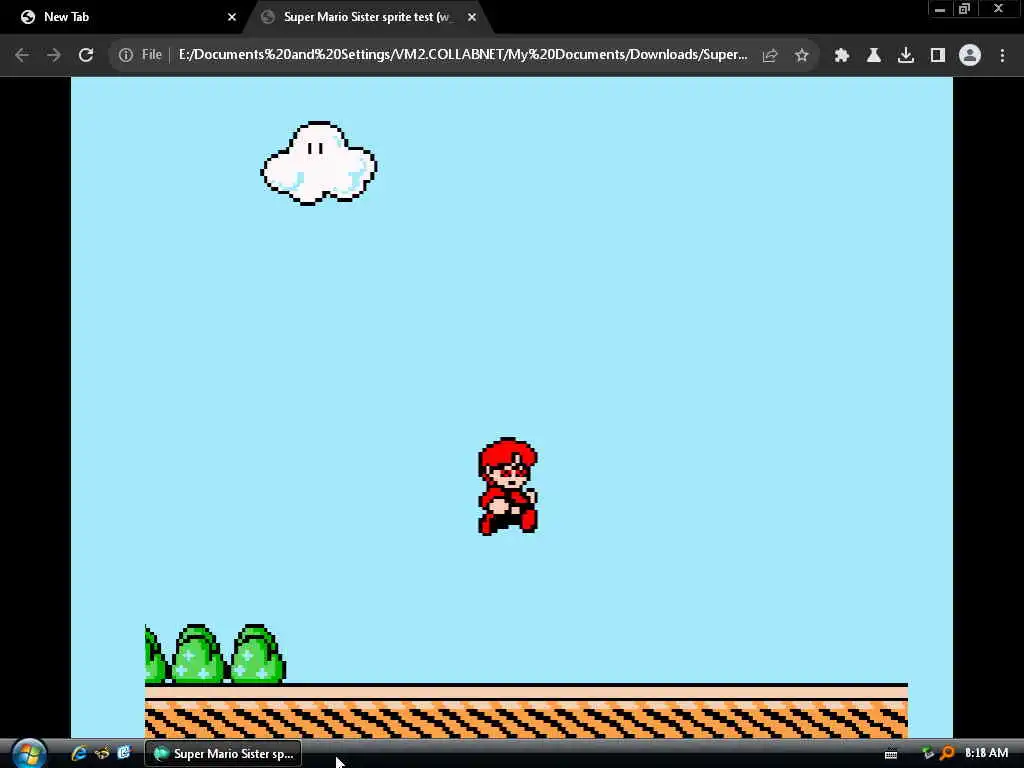The width and height of the screenshot is (1024, 768).
Task: Open the on-screen keyboard tray icon
Action: (891, 754)
